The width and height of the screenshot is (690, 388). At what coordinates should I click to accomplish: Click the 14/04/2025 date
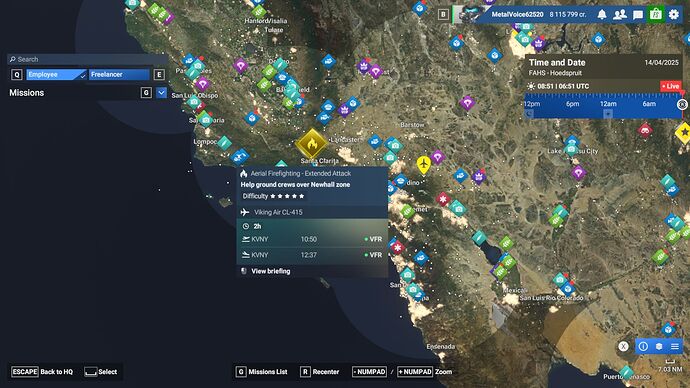click(661, 62)
